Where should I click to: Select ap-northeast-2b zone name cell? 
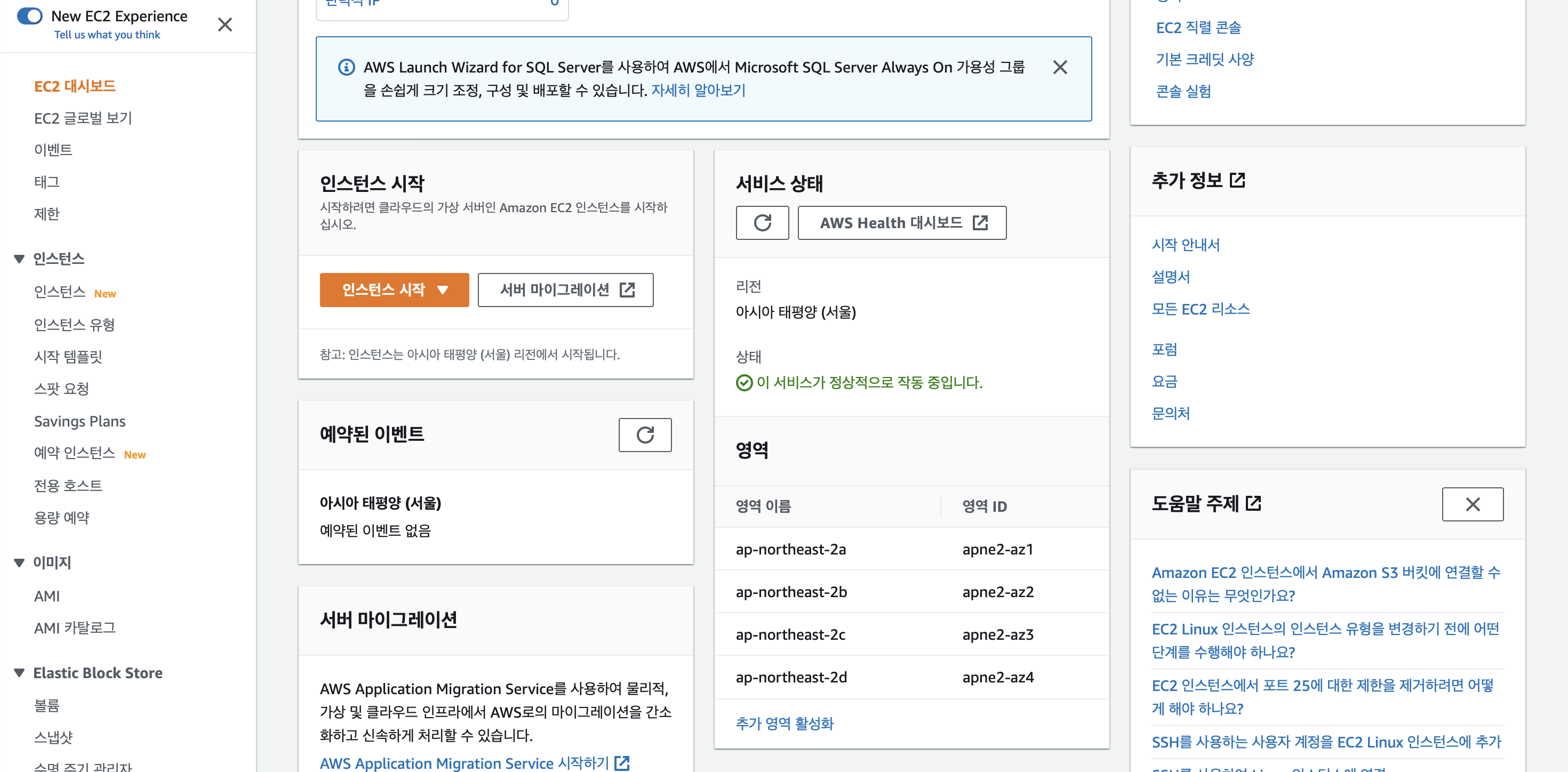click(x=791, y=592)
